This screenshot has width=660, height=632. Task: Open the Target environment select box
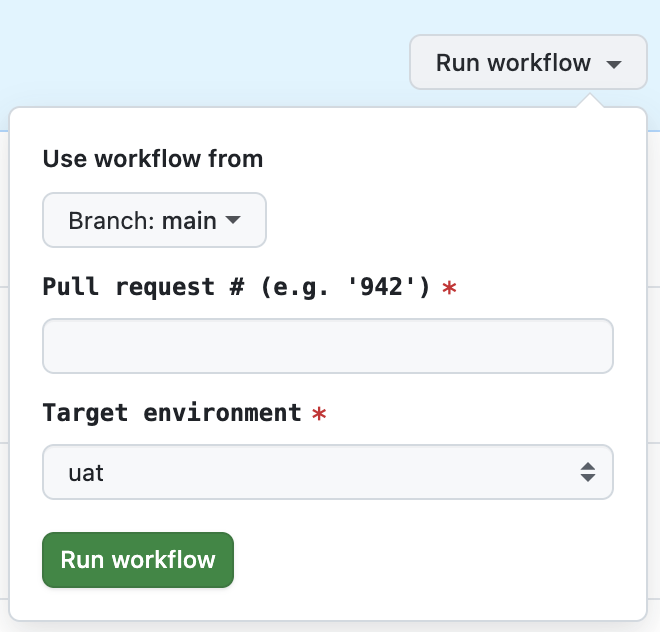coord(327,472)
